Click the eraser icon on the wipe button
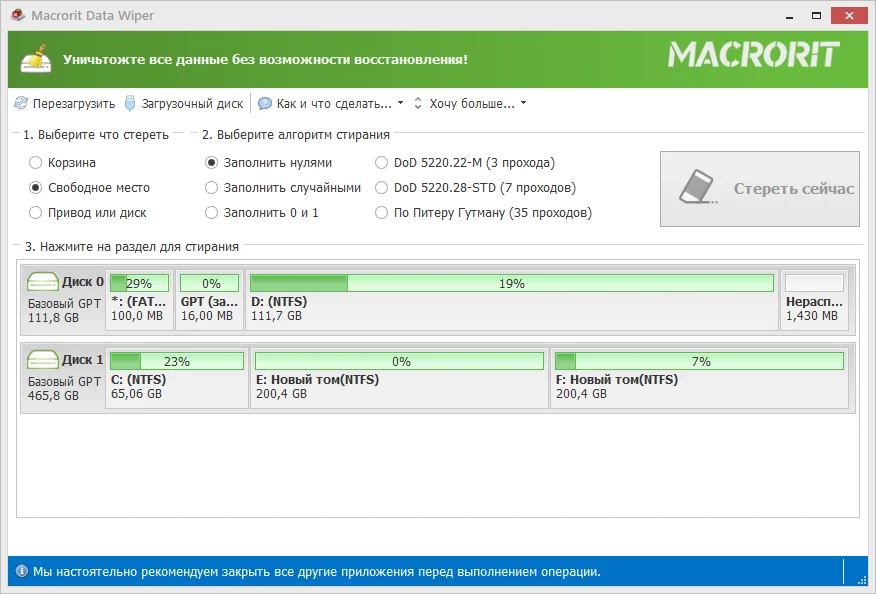The height and width of the screenshot is (594, 876). pyautogui.click(x=698, y=188)
